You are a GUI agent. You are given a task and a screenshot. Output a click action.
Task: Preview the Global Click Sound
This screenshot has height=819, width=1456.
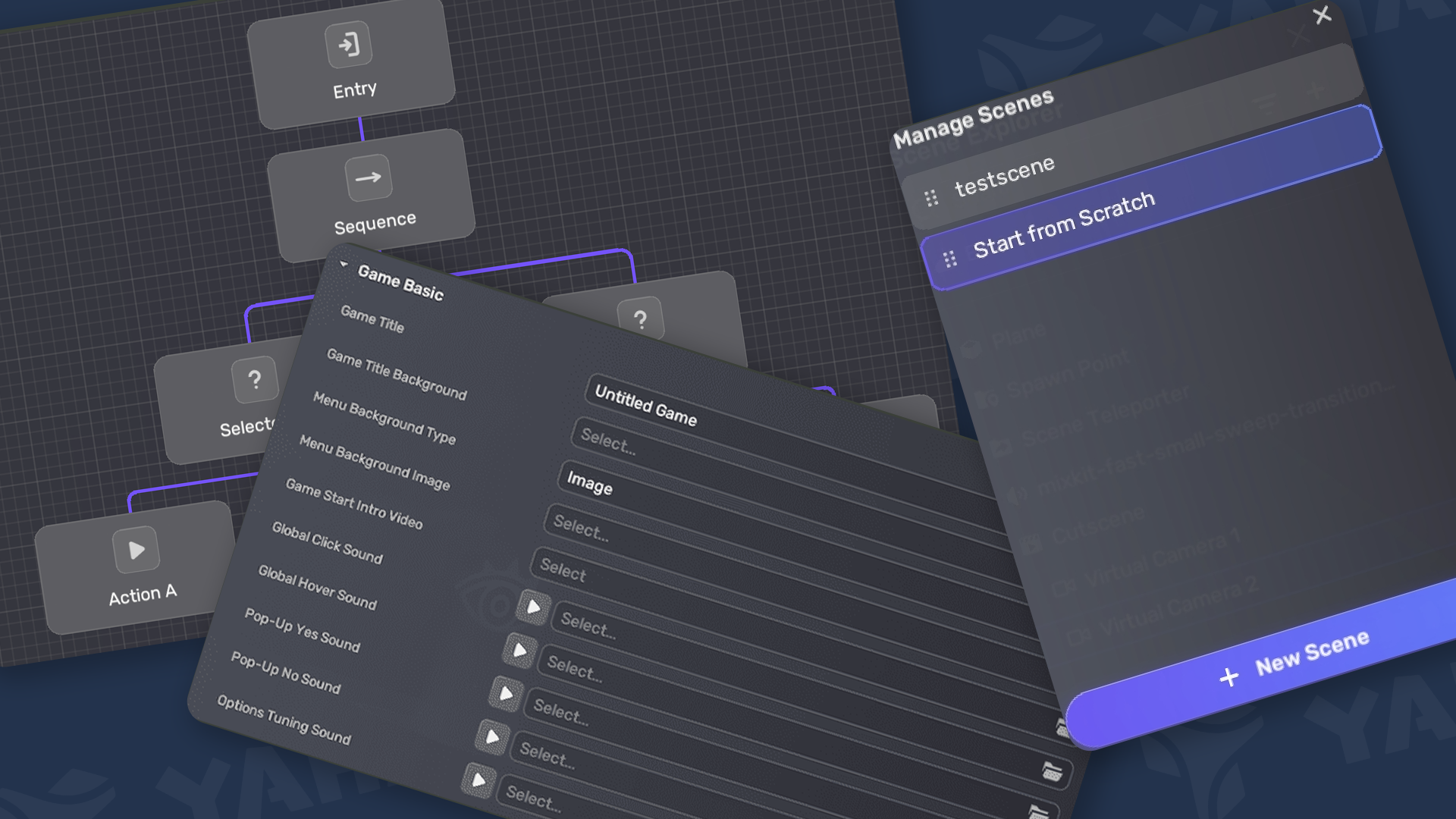[533, 607]
